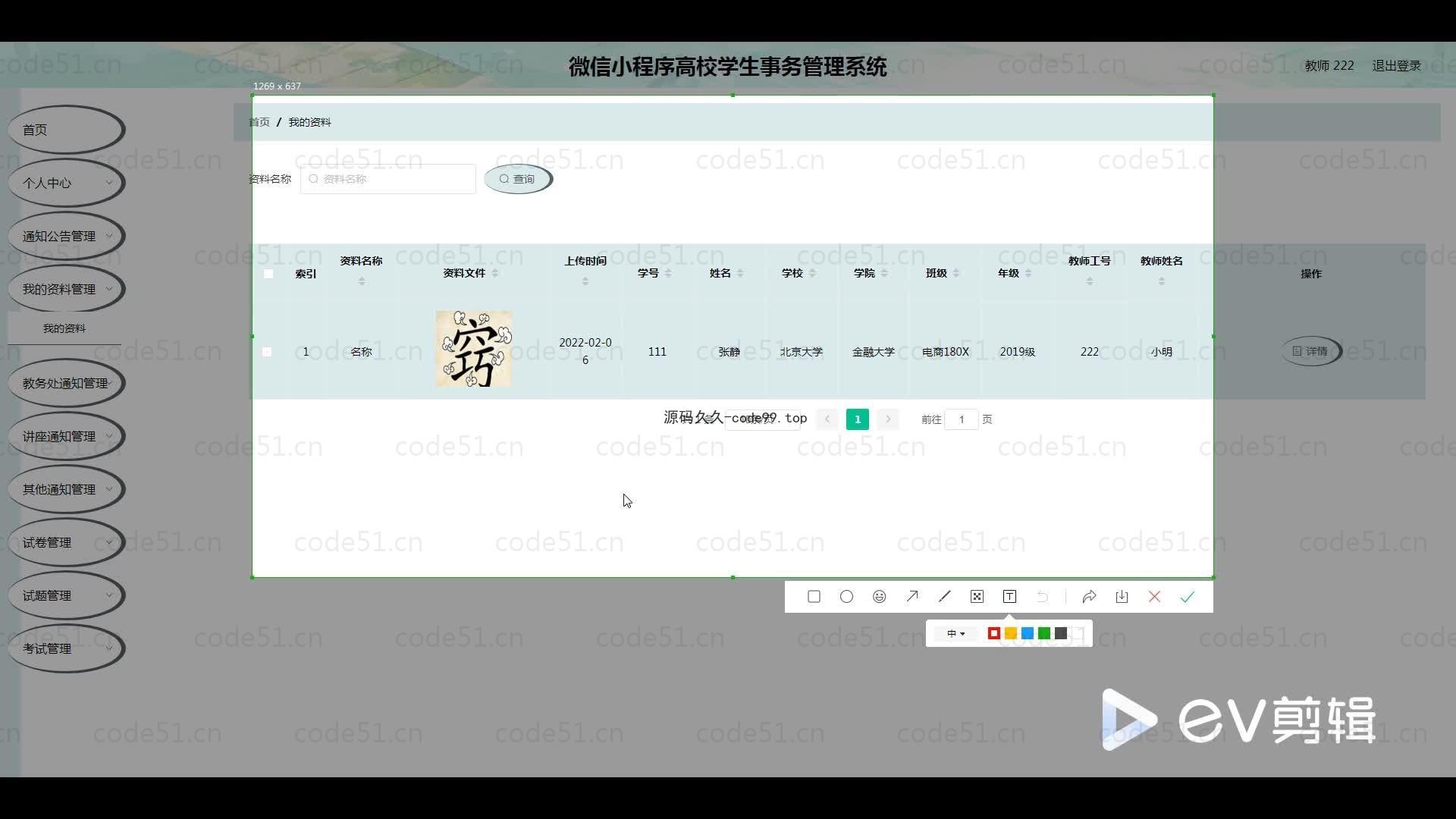The image size is (1456, 819).
Task: Click the 北京大学 cell
Action: 801,352
